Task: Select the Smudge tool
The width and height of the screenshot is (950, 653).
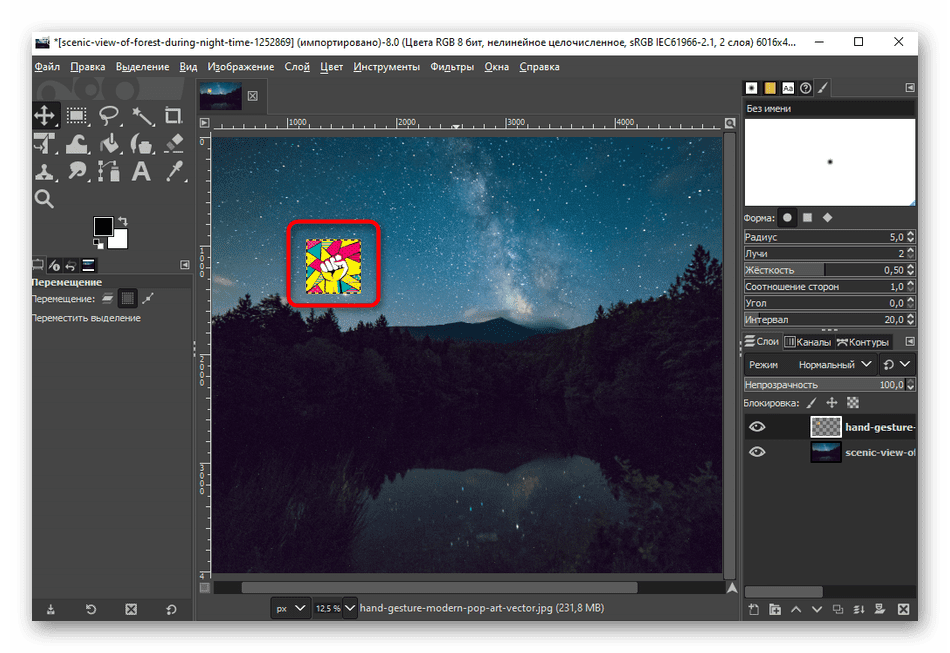Action: [77, 172]
